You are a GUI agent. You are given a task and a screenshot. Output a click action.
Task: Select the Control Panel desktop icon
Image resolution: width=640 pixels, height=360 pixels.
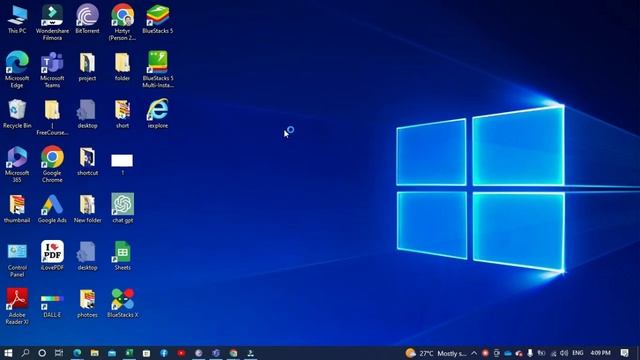tap(17, 260)
